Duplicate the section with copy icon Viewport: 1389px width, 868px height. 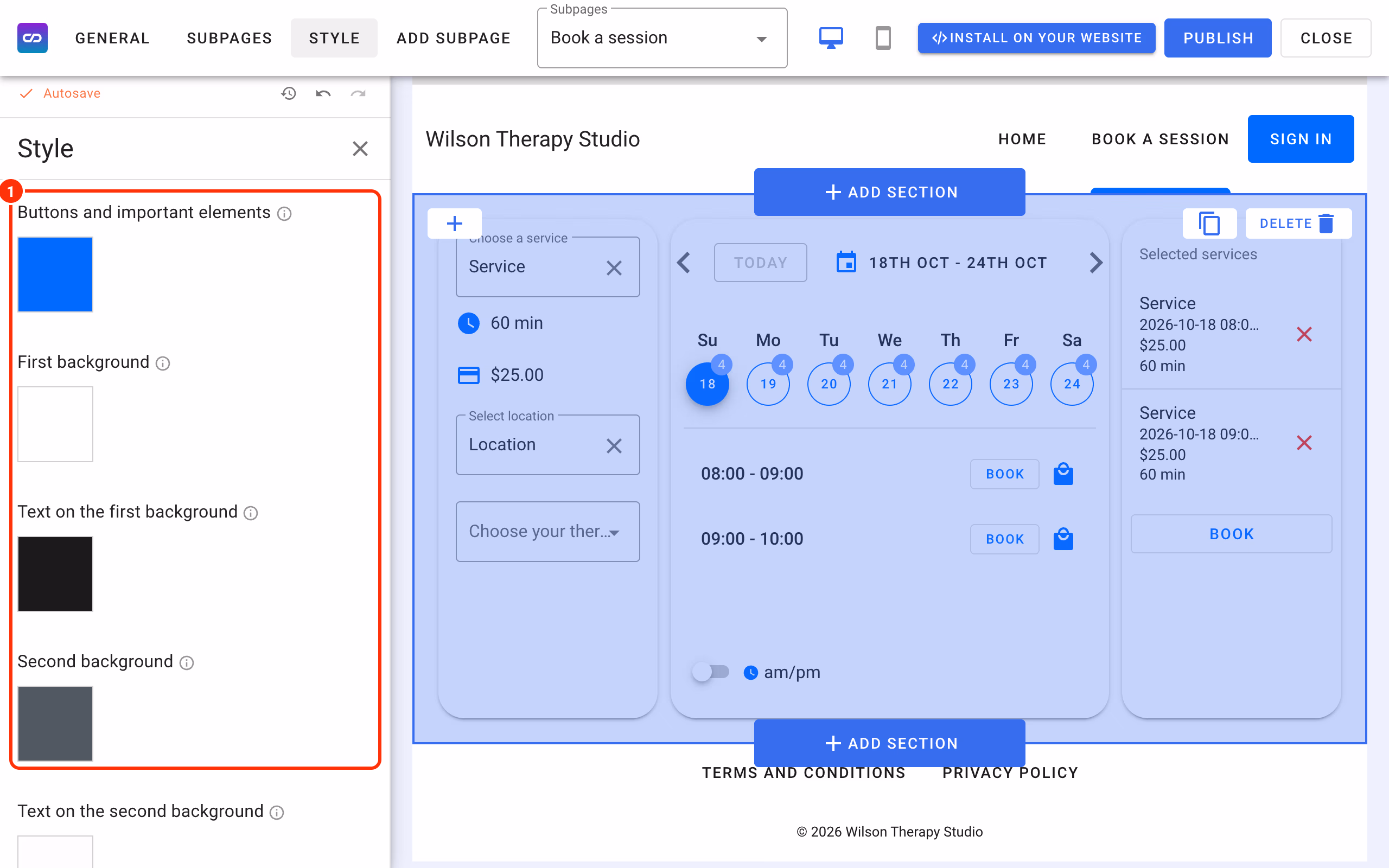(1209, 224)
